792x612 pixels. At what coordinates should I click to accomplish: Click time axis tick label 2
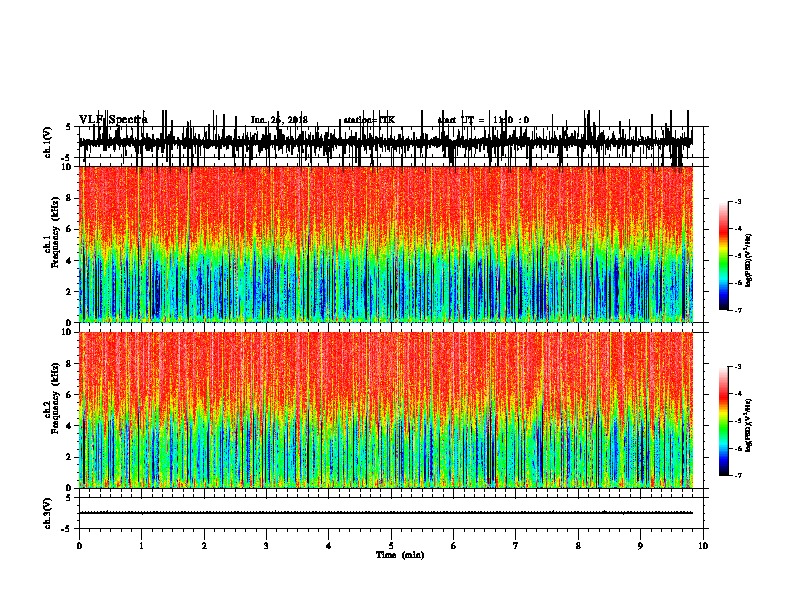204,545
